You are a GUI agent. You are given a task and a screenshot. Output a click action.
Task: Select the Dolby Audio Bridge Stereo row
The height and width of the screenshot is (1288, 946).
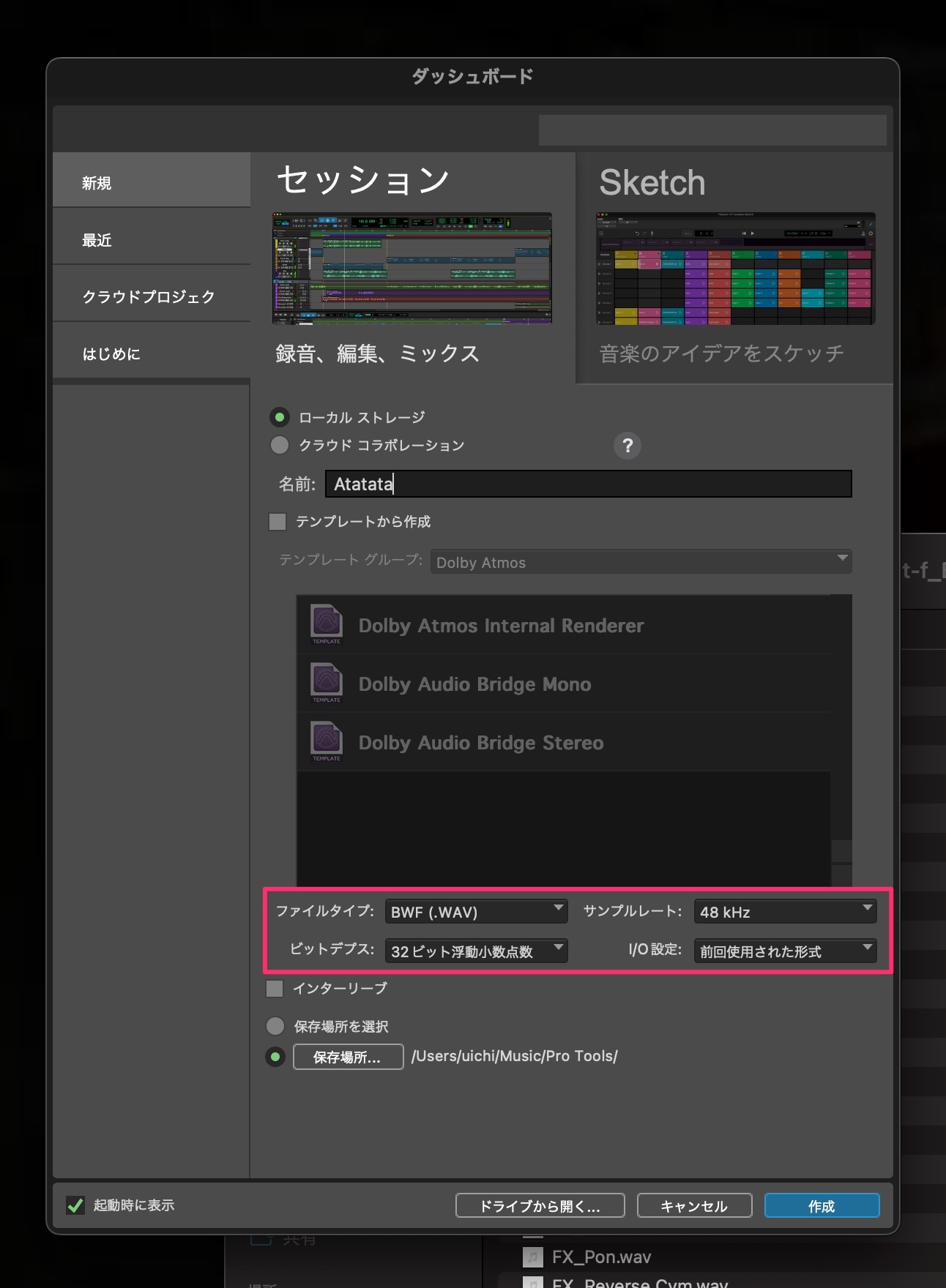point(564,741)
